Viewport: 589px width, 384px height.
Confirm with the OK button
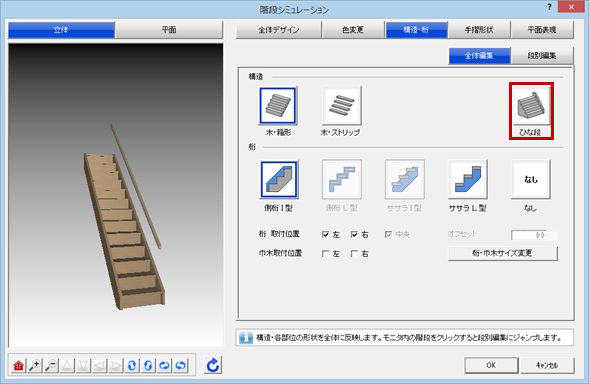(x=491, y=365)
